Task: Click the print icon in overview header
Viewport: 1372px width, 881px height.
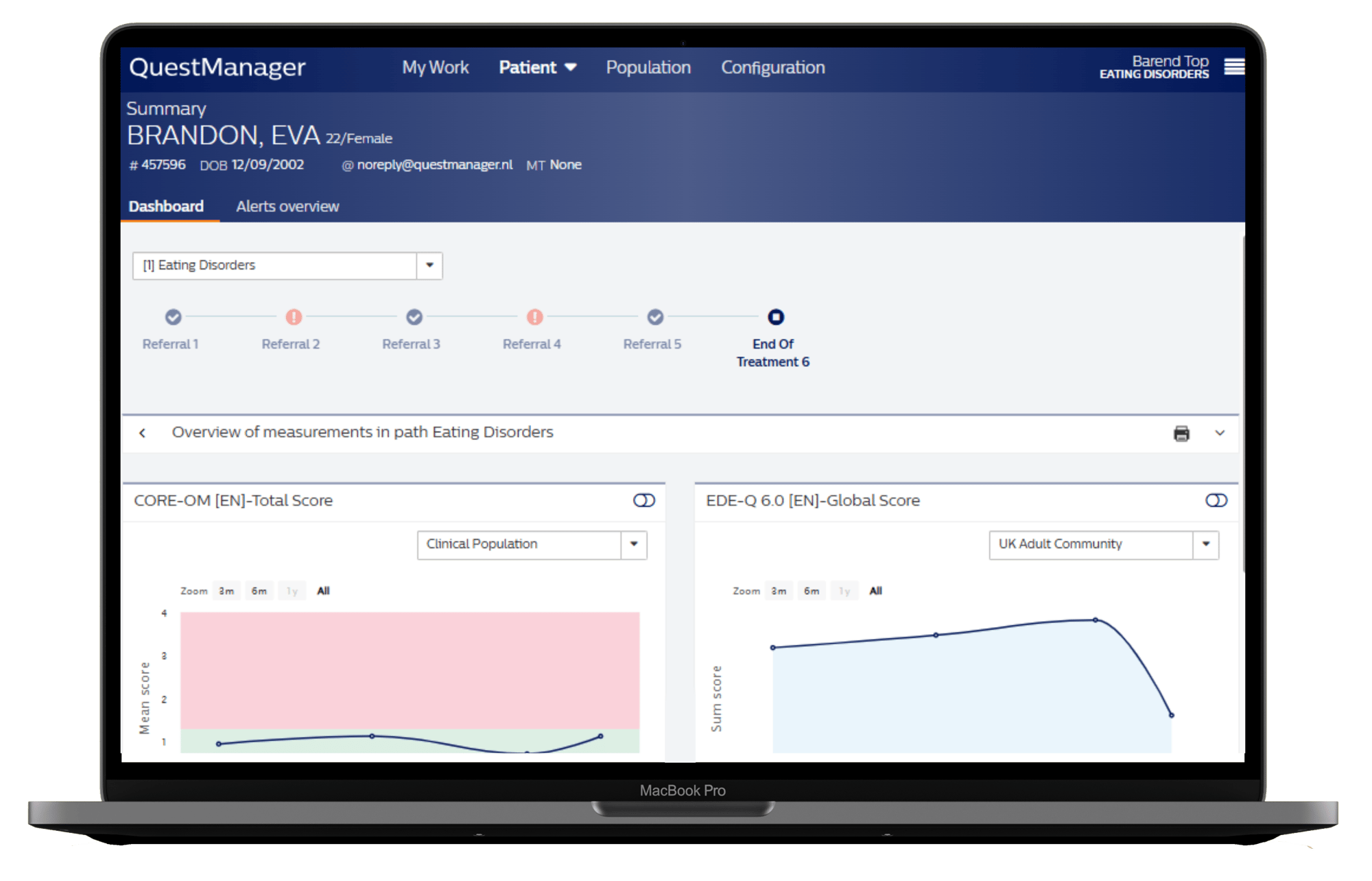Action: [x=1181, y=434]
